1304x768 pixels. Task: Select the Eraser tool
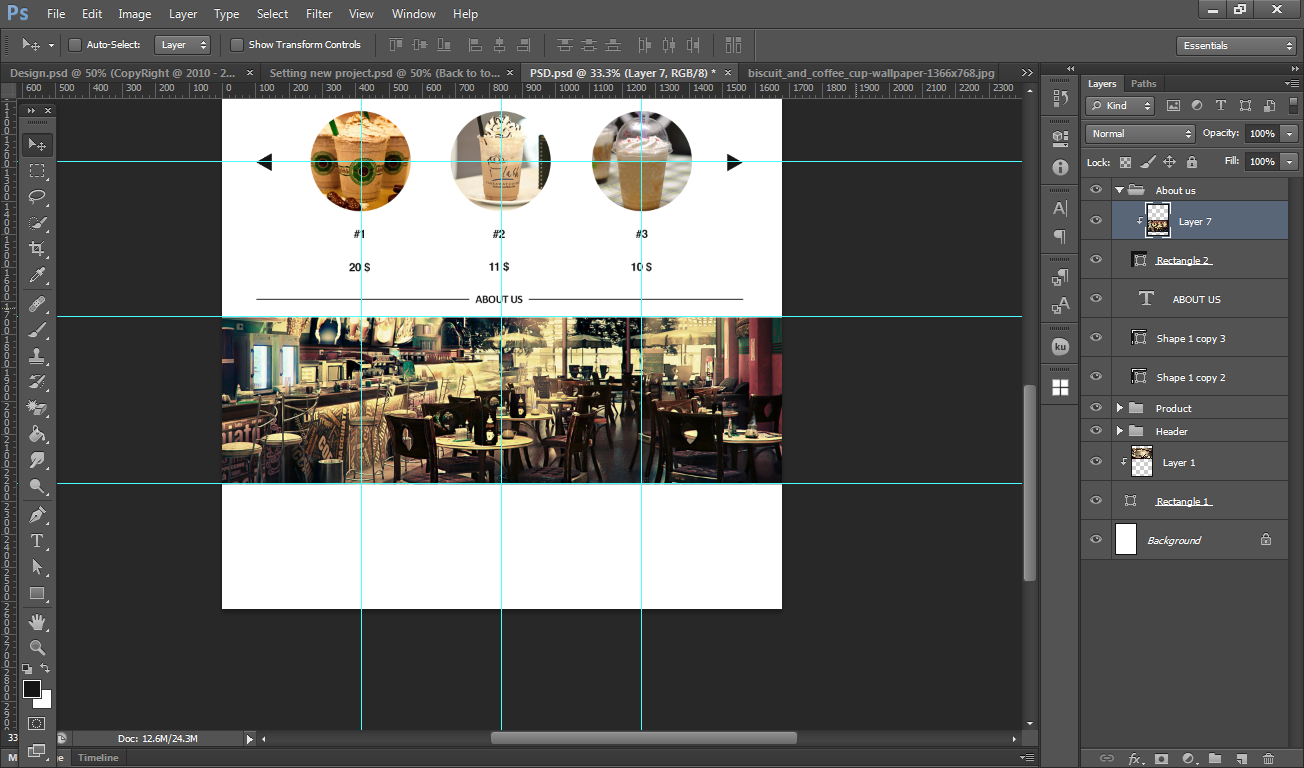coord(37,407)
